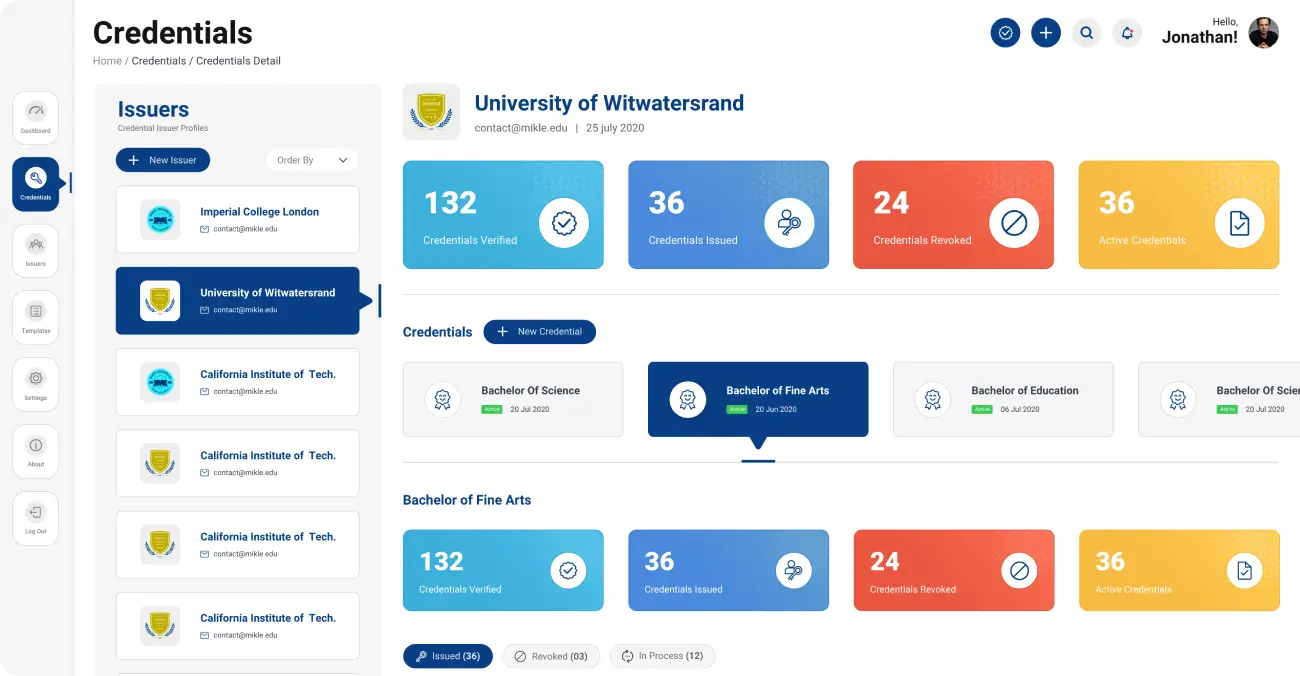
Task: Expand the Order By dropdown
Action: click(x=312, y=160)
